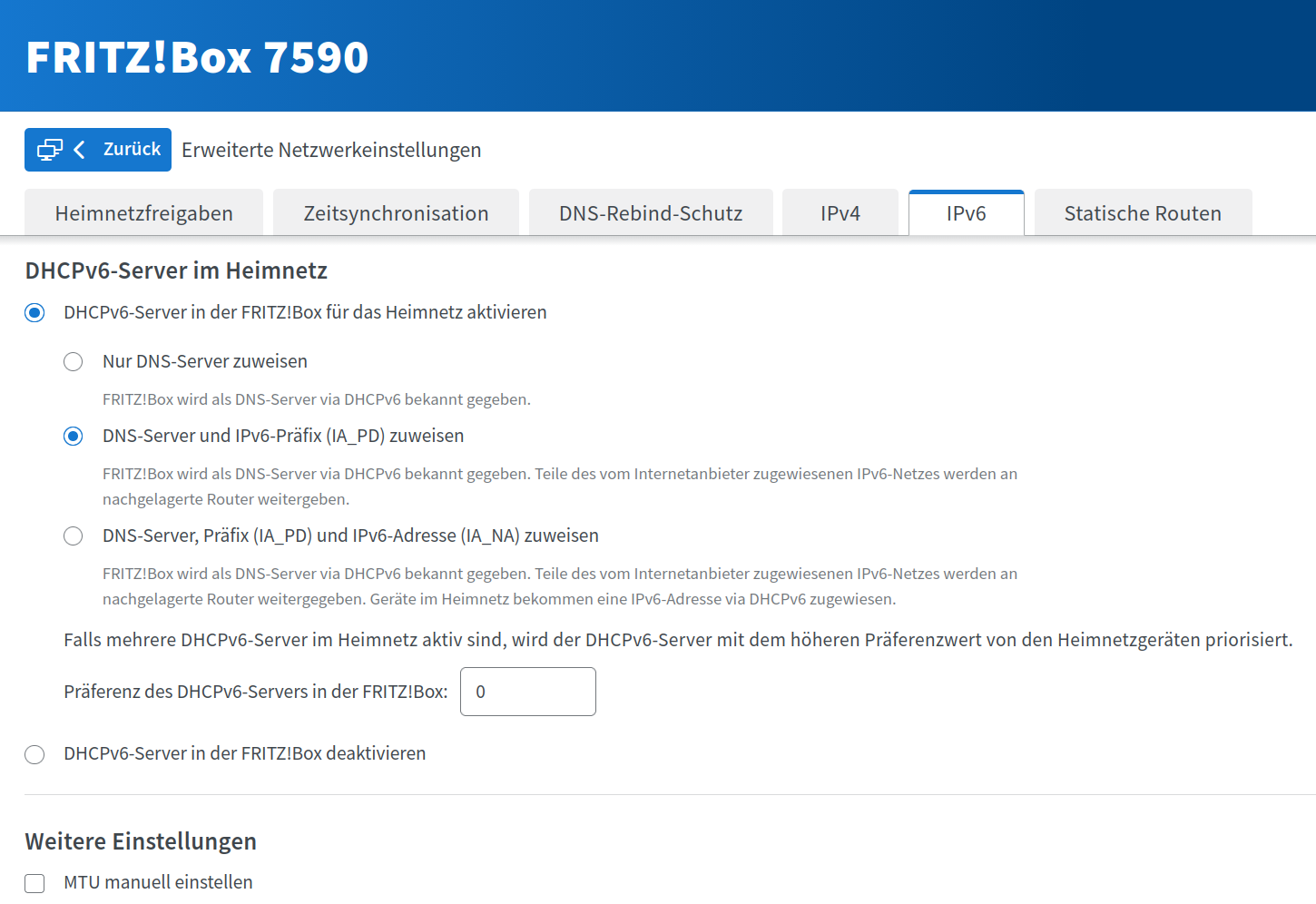Click the Falls mehrere DHCPv6-Server explanation text
Image resolution: width=1316 pixels, height=904 pixels.
pyautogui.click(x=678, y=640)
